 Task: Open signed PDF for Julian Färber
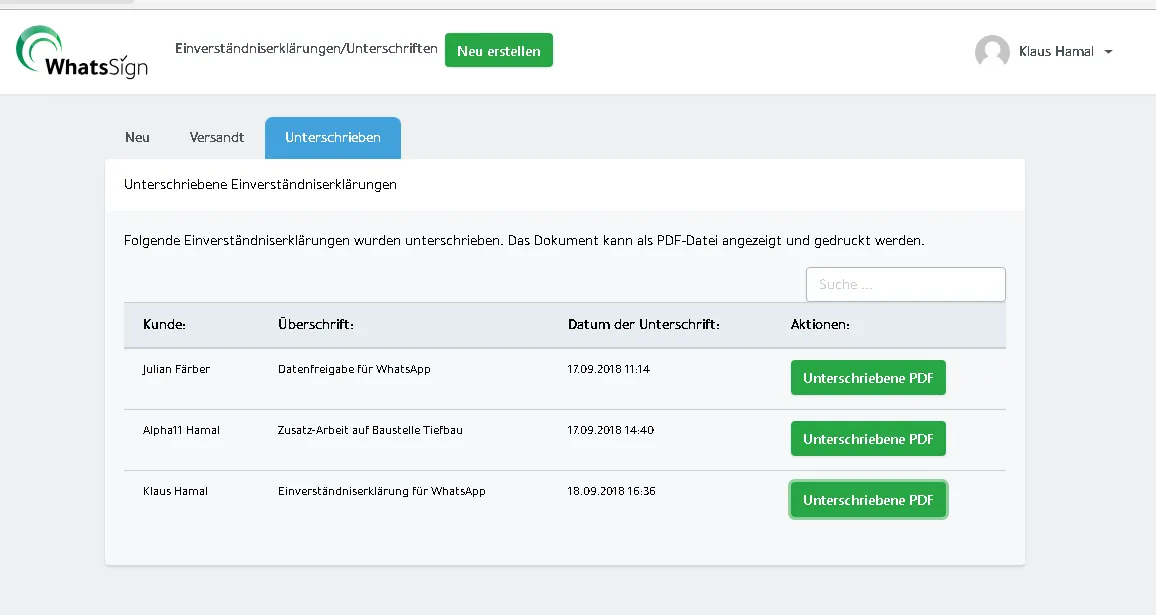click(868, 378)
